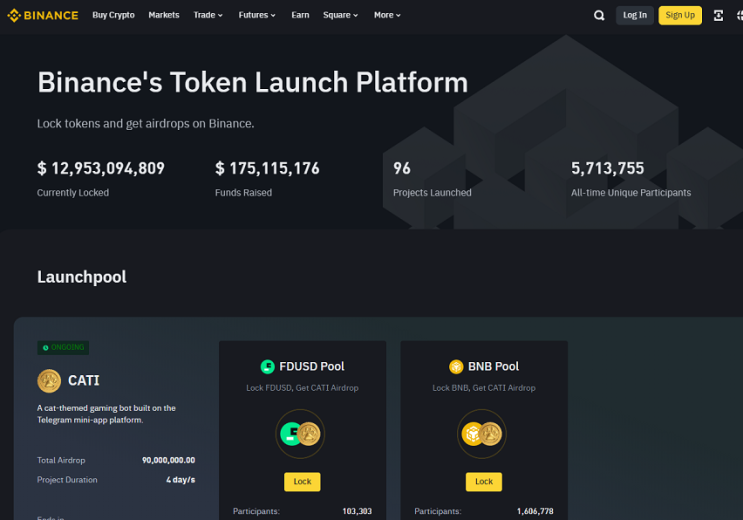Click the Launchpool section heading
This screenshot has height=520, width=743.
click(82, 277)
